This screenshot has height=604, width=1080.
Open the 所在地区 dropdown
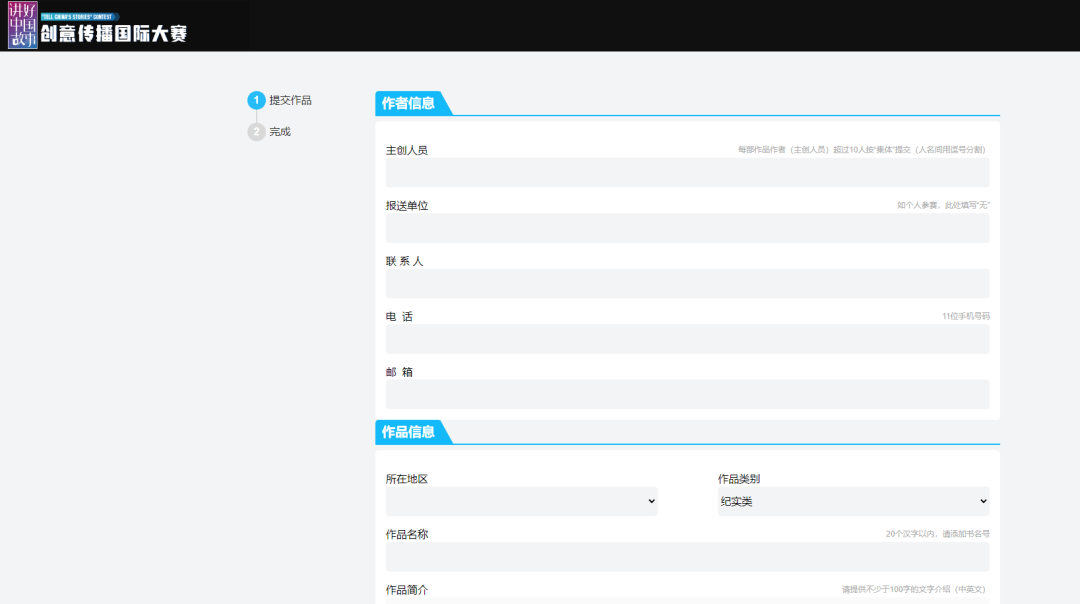tap(521, 502)
